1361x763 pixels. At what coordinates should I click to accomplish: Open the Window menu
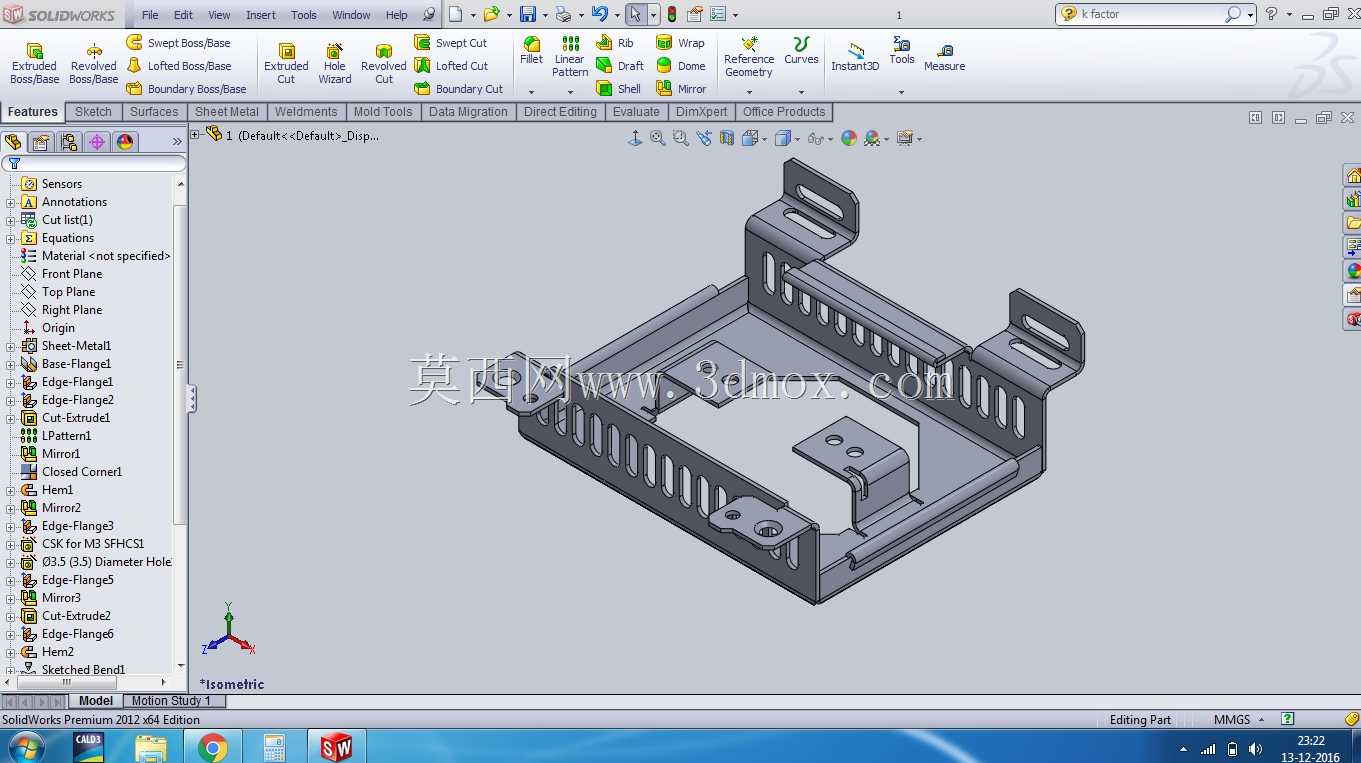(x=351, y=15)
